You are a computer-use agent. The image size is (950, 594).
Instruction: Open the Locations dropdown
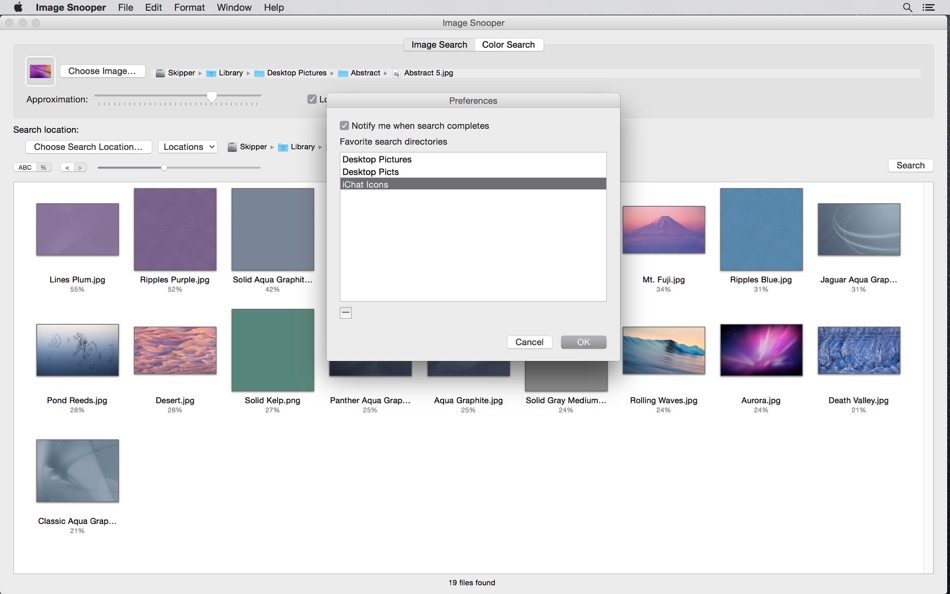coord(187,146)
